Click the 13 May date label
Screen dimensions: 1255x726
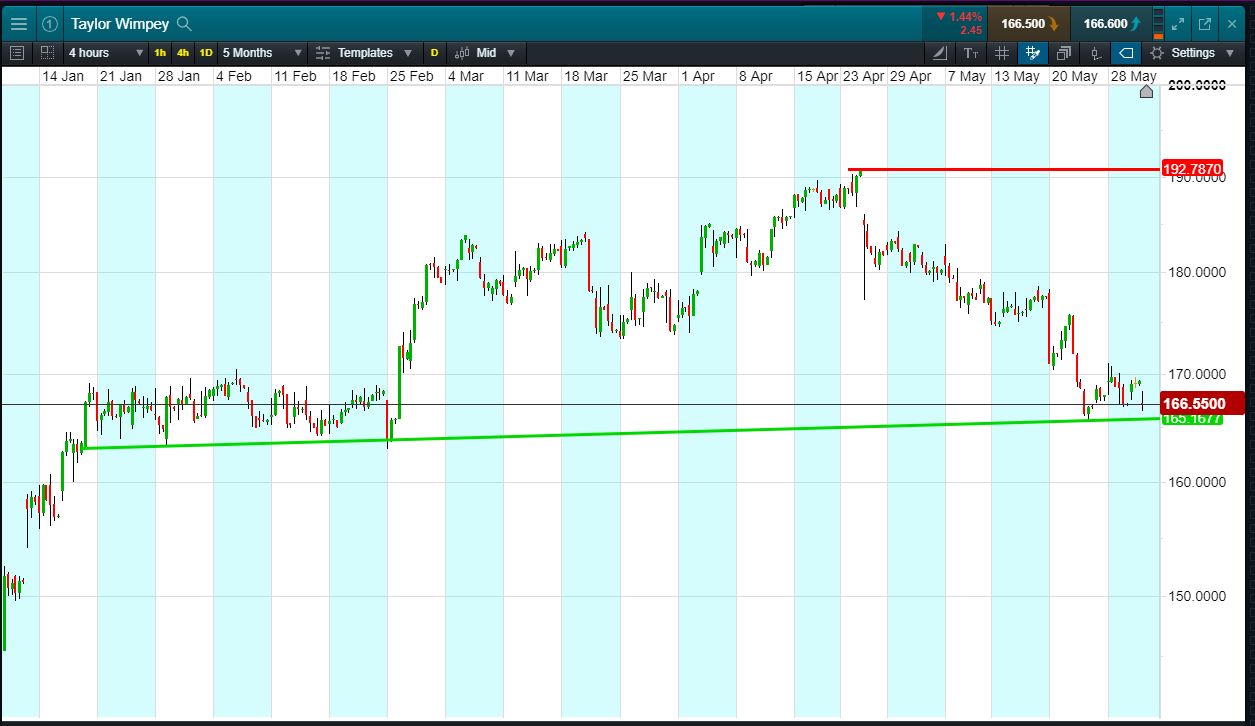1018,76
